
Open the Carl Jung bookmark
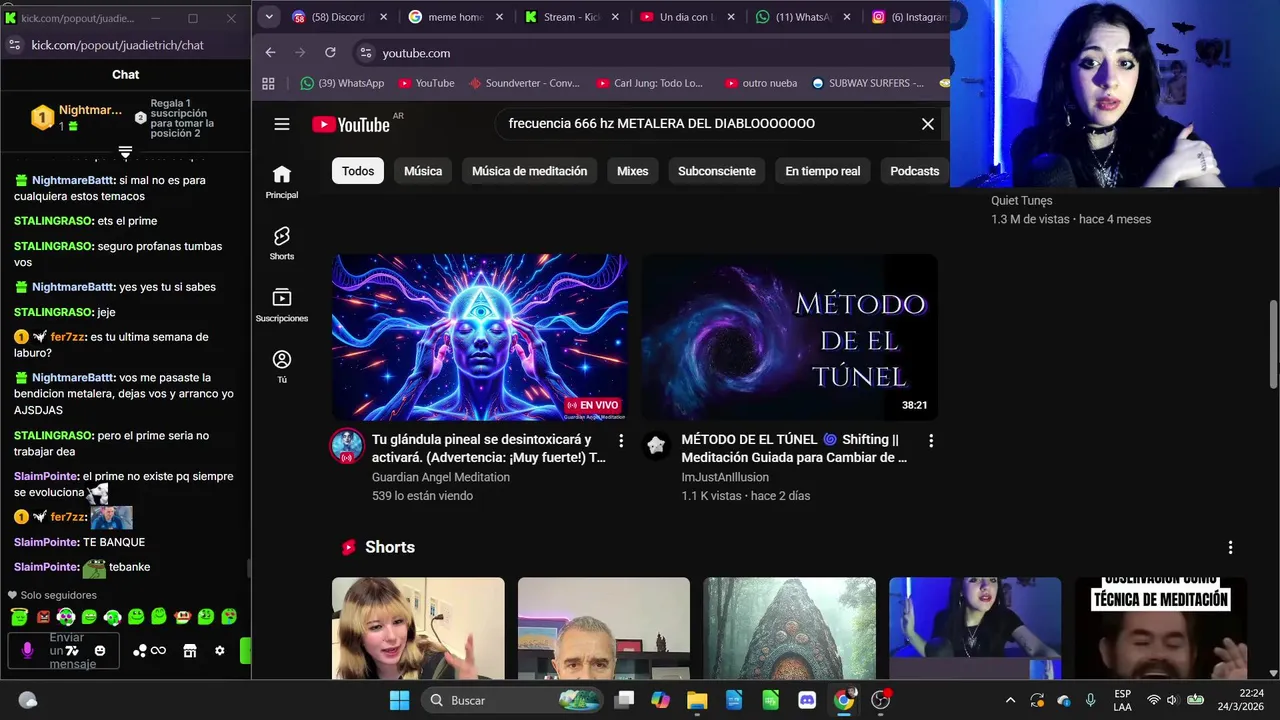click(x=649, y=83)
